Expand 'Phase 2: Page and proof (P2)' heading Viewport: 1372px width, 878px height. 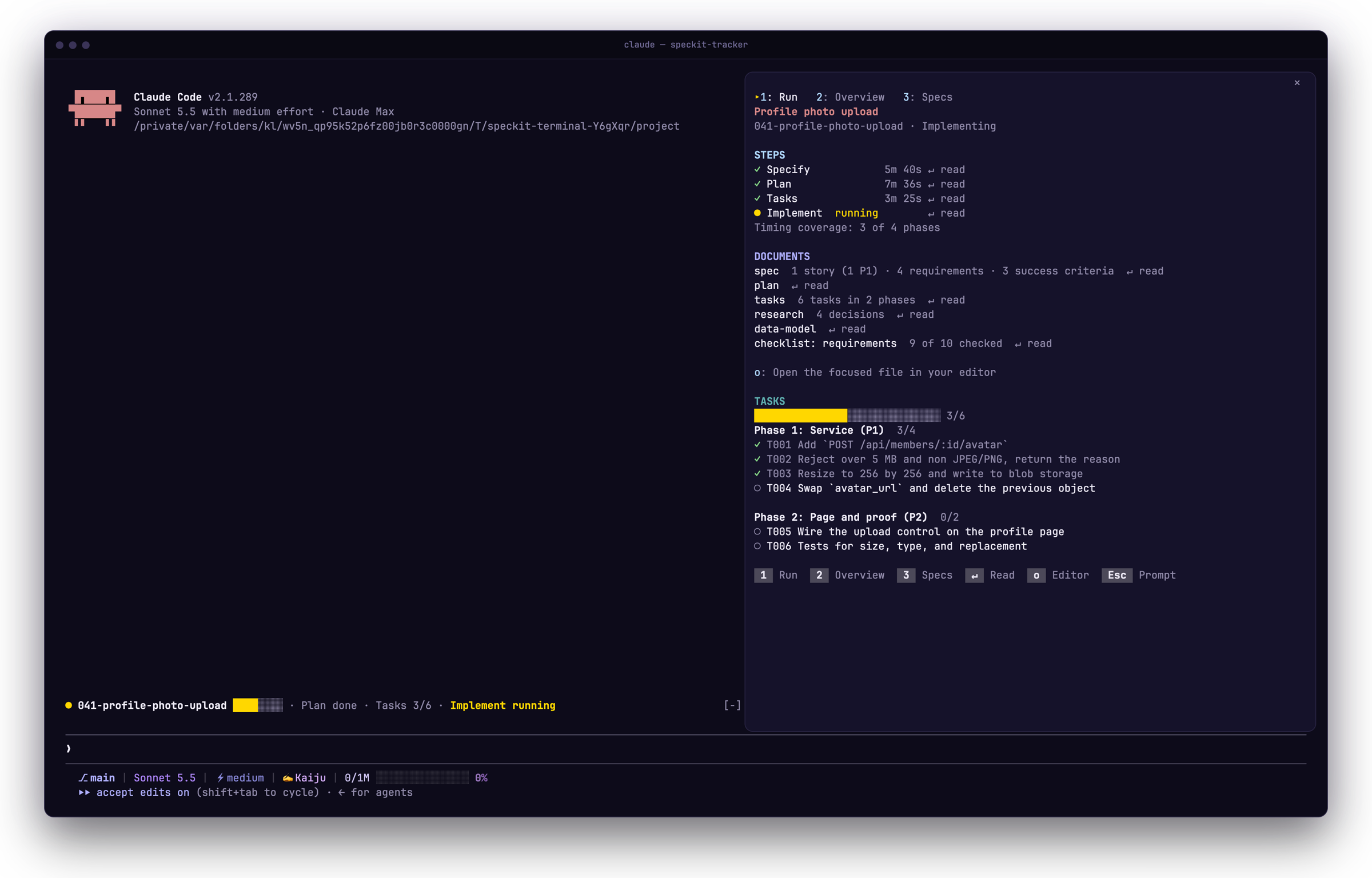pyautogui.click(x=840, y=517)
